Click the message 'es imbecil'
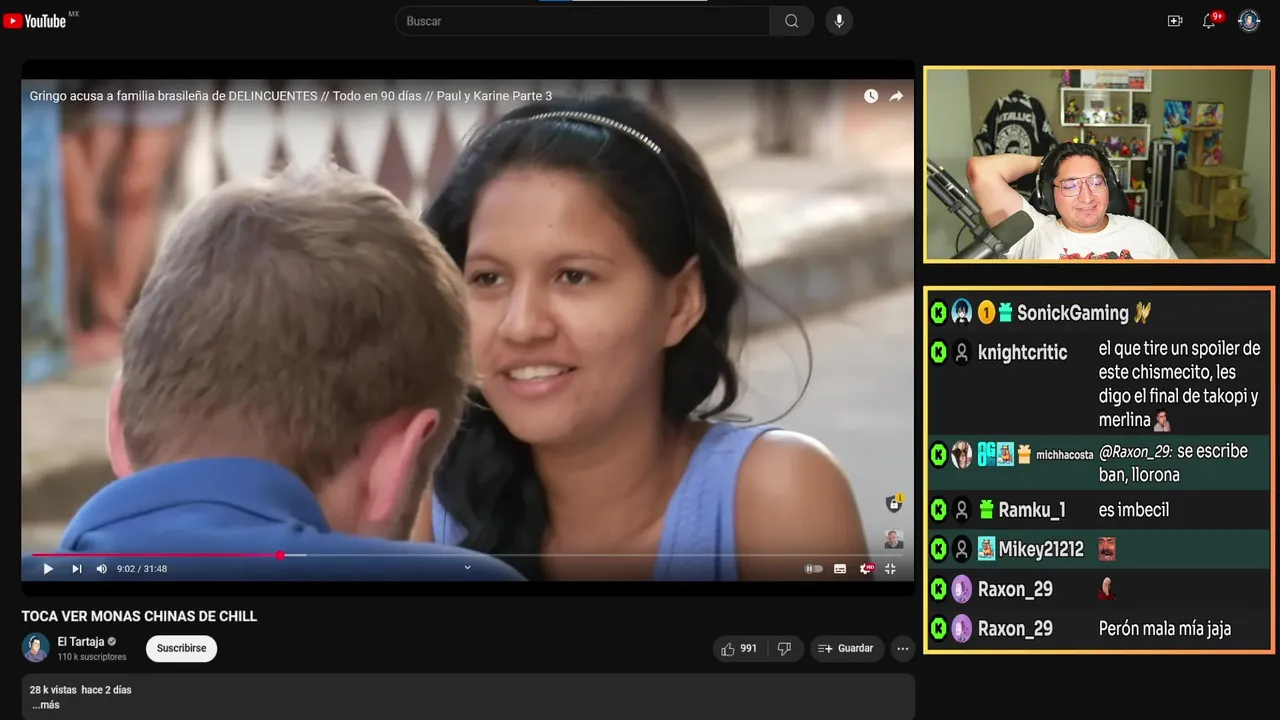 pyautogui.click(x=1134, y=510)
